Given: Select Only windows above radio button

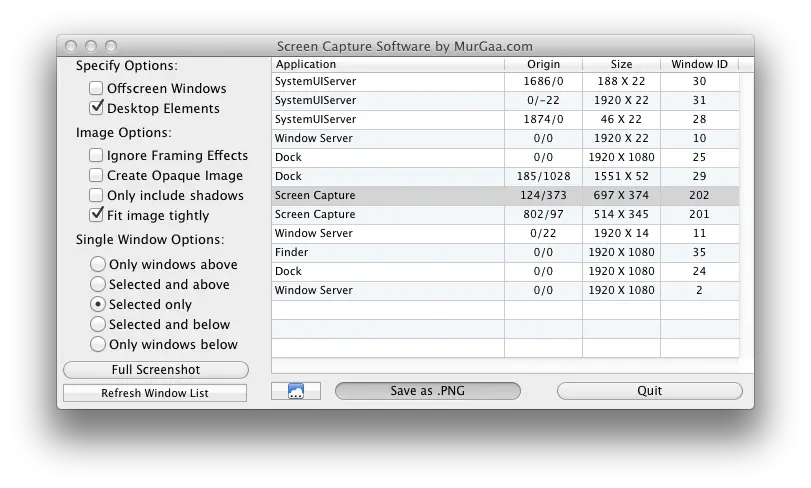Looking at the screenshot, I should click(98, 264).
